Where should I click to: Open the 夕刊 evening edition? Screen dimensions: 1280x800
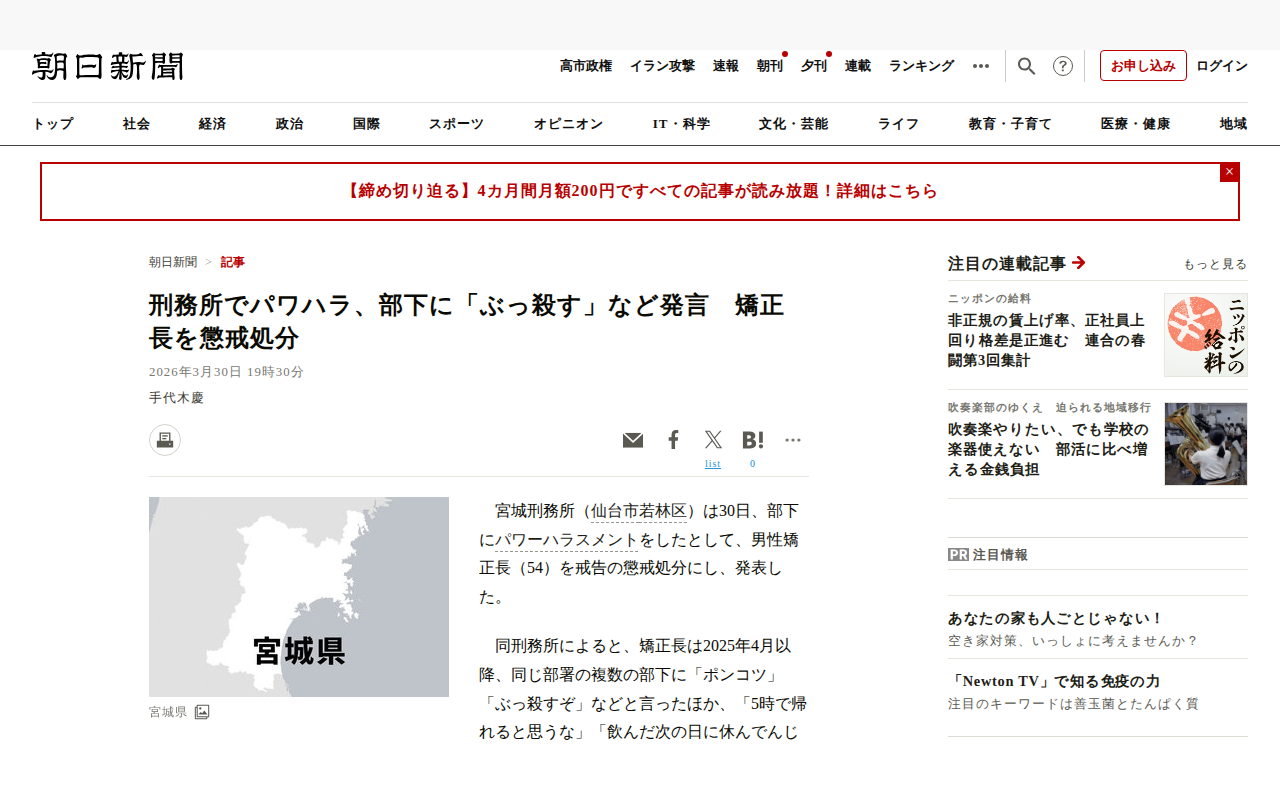pyautogui.click(x=814, y=66)
